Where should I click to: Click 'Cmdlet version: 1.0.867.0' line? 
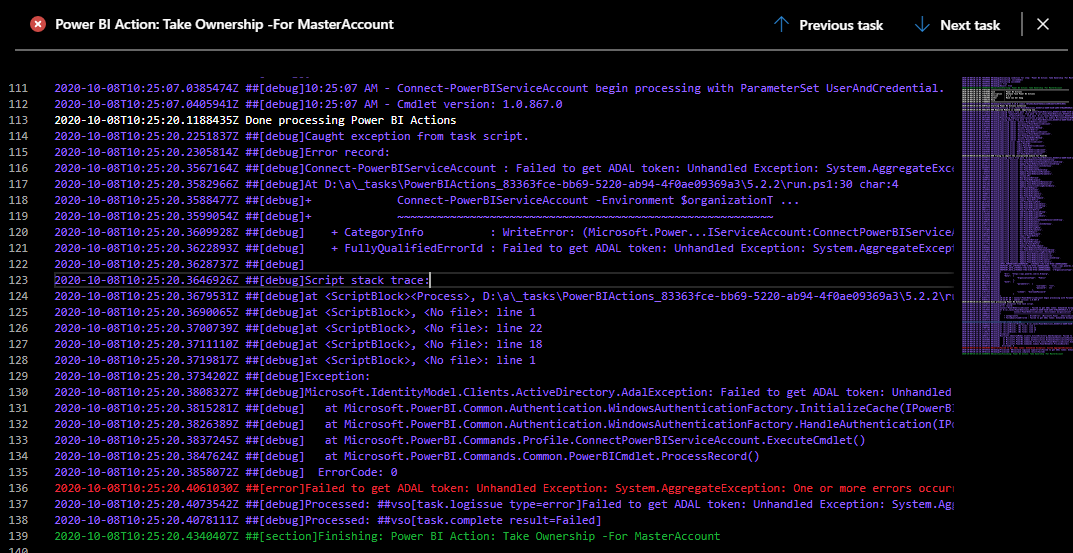(308, 104)
